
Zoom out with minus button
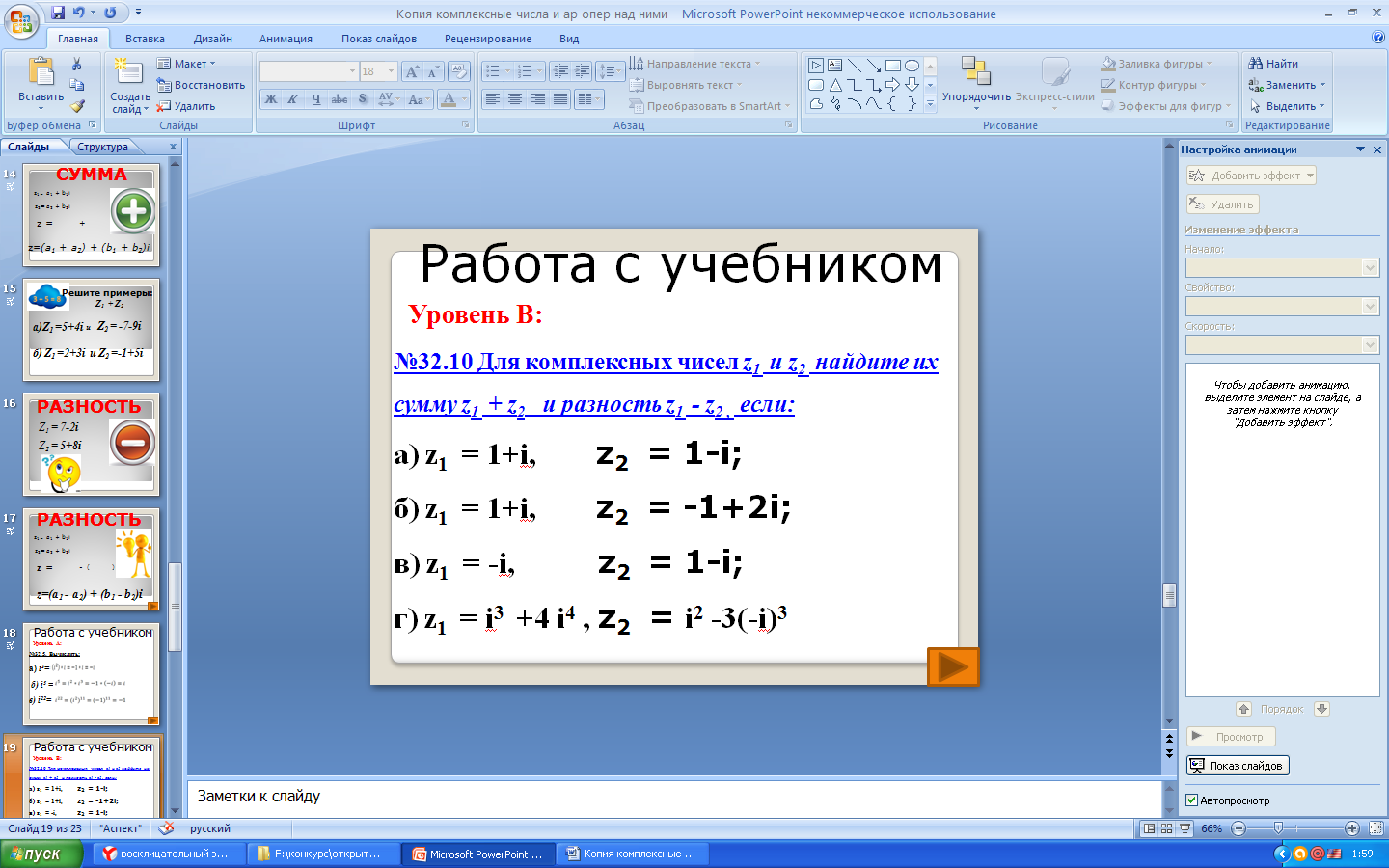1239,828
